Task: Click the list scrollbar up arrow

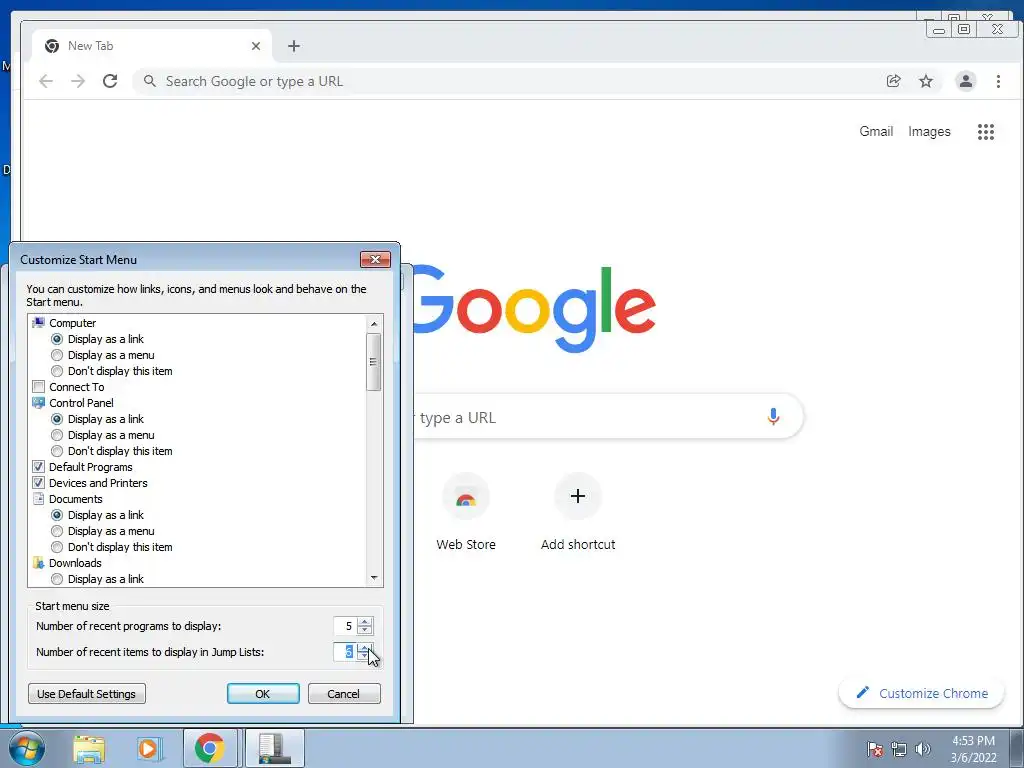Action: point(374,323)
